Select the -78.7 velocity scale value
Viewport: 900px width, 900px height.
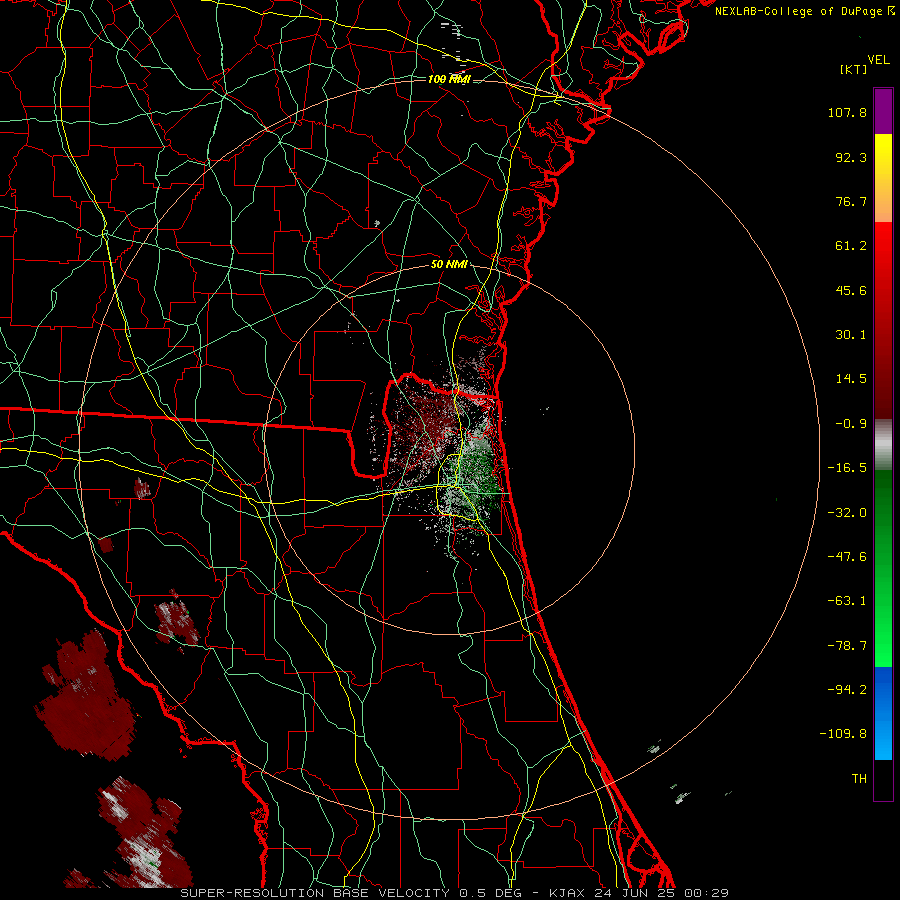847,646
